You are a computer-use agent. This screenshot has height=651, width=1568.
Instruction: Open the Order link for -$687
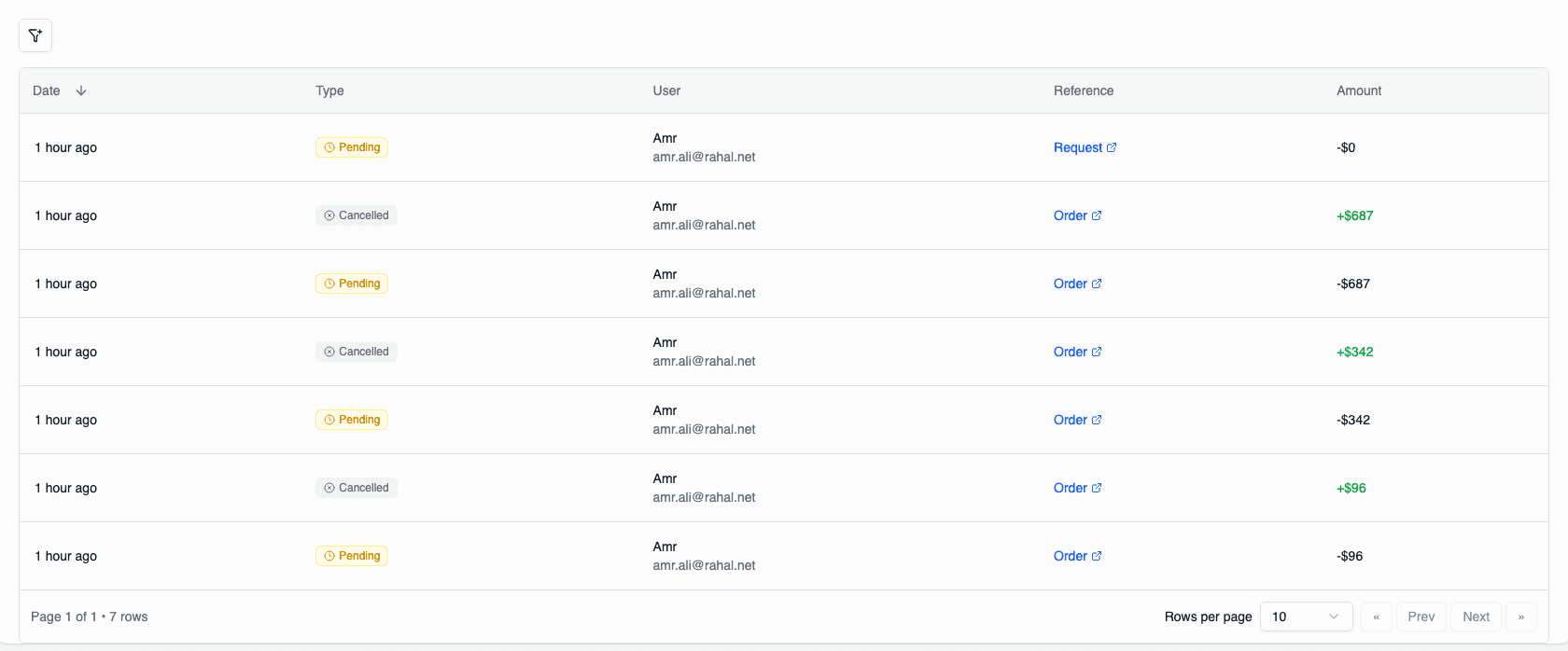tap(1071, 284)
